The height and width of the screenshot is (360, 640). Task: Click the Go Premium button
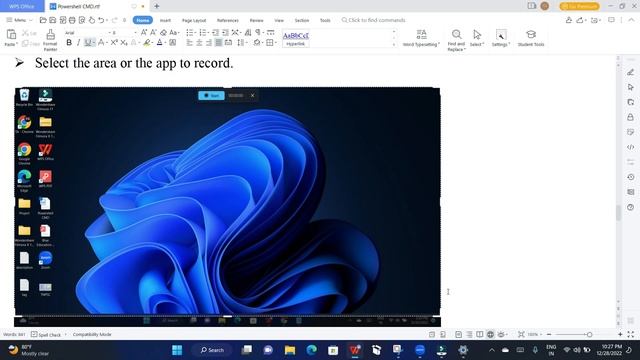580,6
